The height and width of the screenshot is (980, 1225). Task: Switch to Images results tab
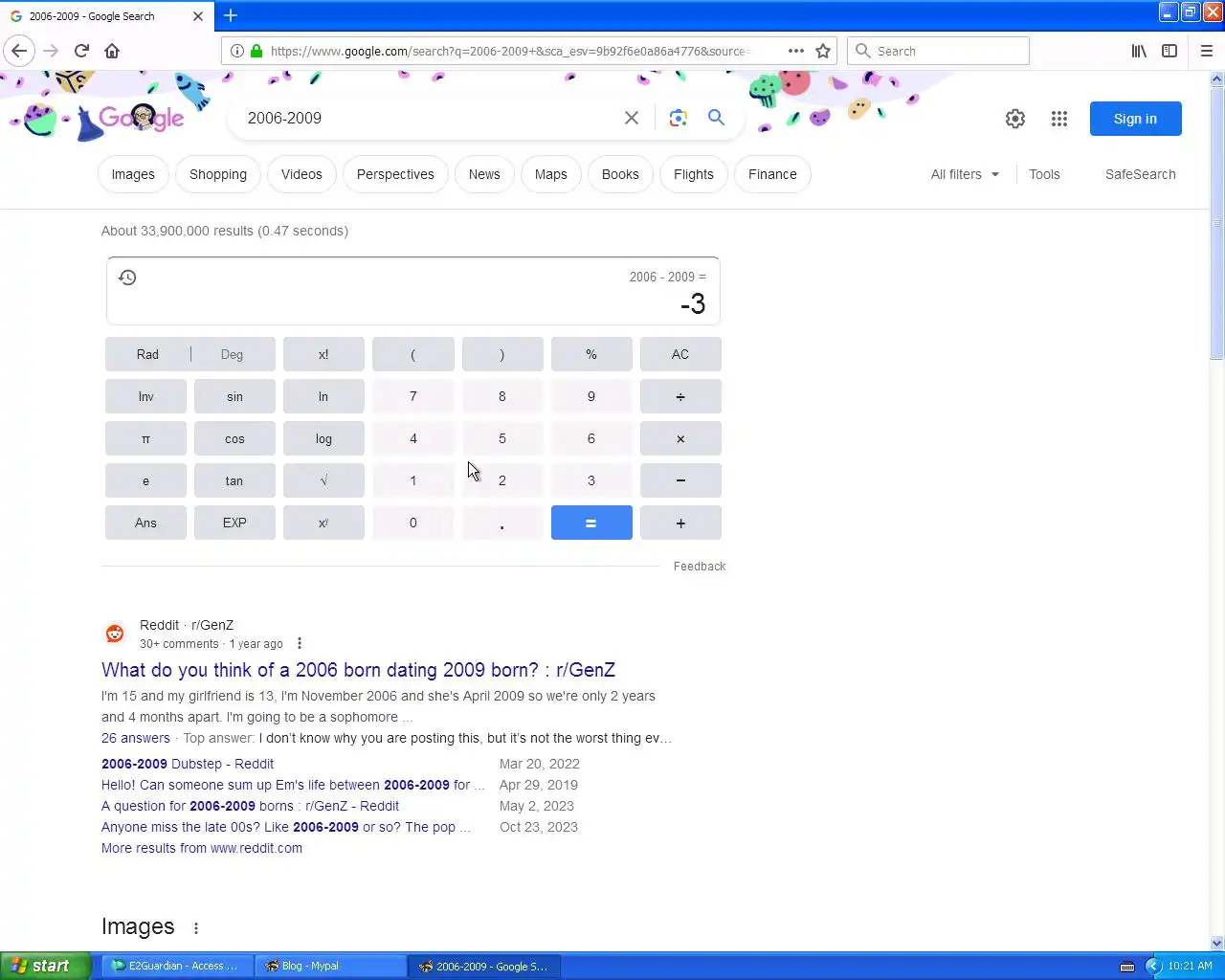(133, 174)
